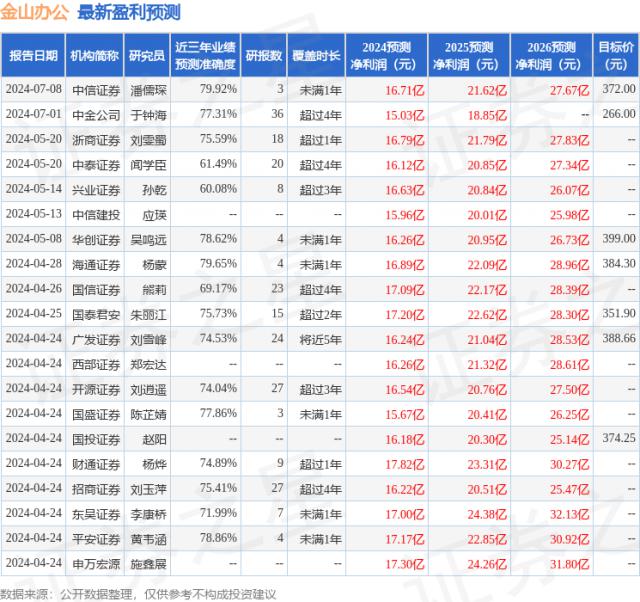Click the 中金公司 institution cell
Screen dimensions: 640x602
(96, 115)
